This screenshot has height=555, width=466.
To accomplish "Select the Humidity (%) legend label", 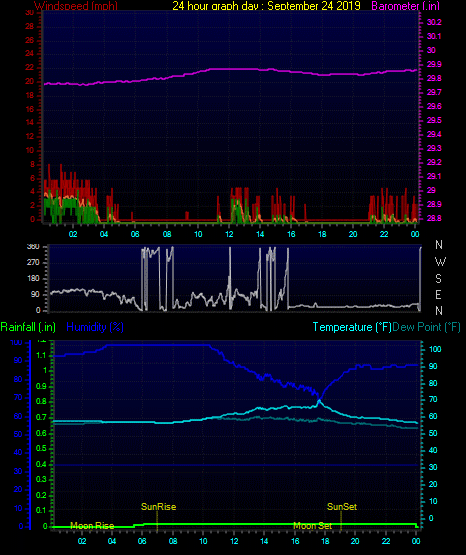I will click(x=95, y=327).
